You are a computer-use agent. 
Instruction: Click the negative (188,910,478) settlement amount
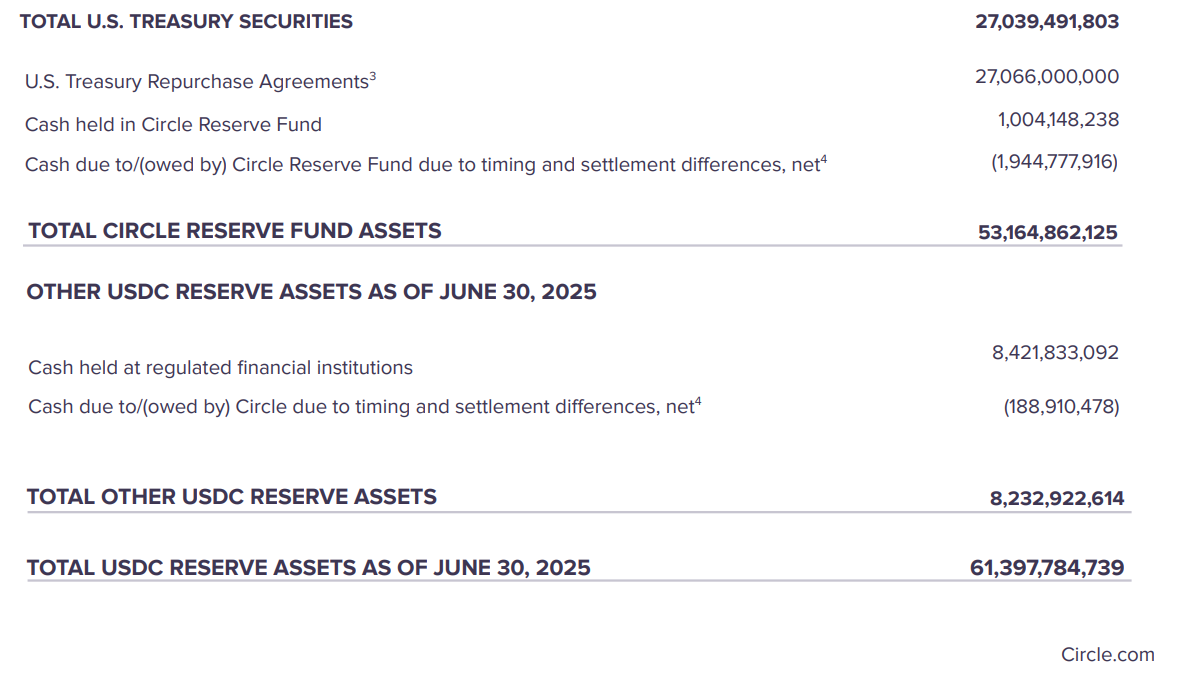click(1061, 407)
